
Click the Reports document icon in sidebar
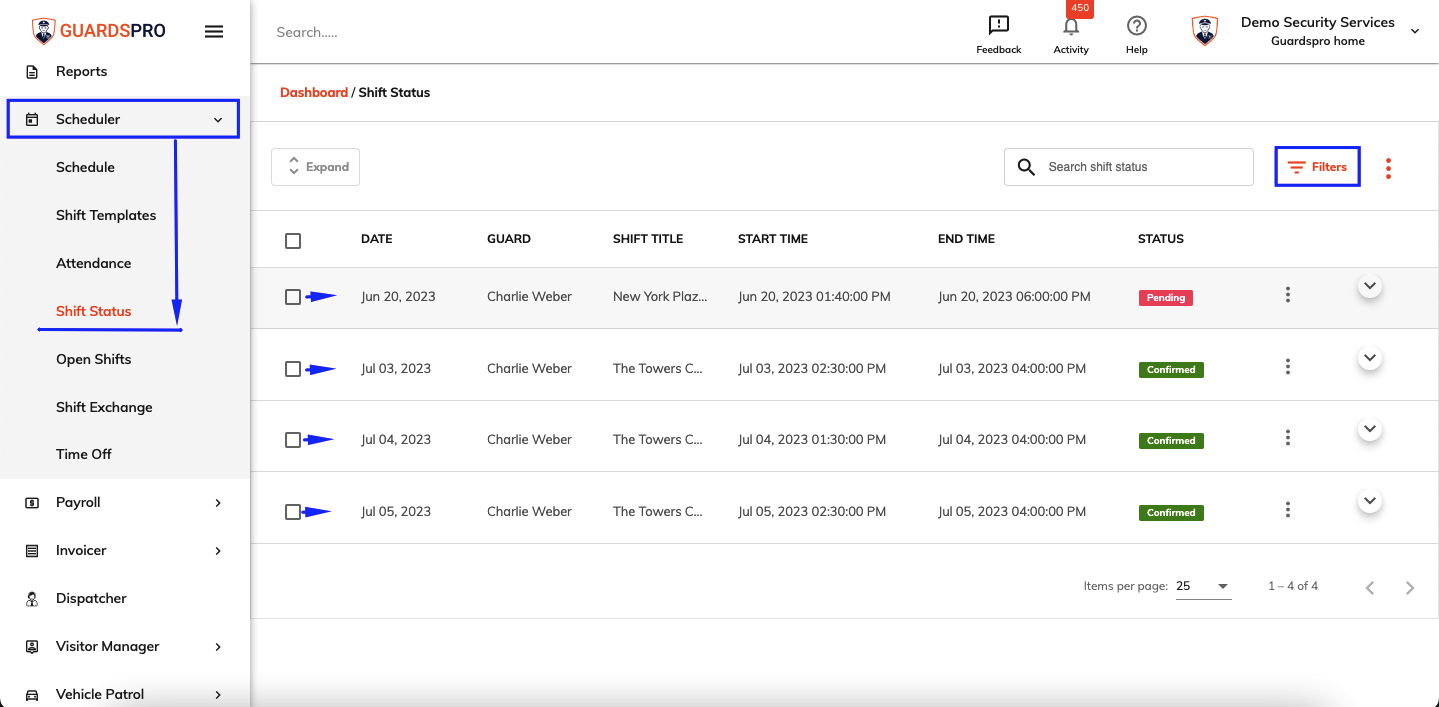(32, 72)
